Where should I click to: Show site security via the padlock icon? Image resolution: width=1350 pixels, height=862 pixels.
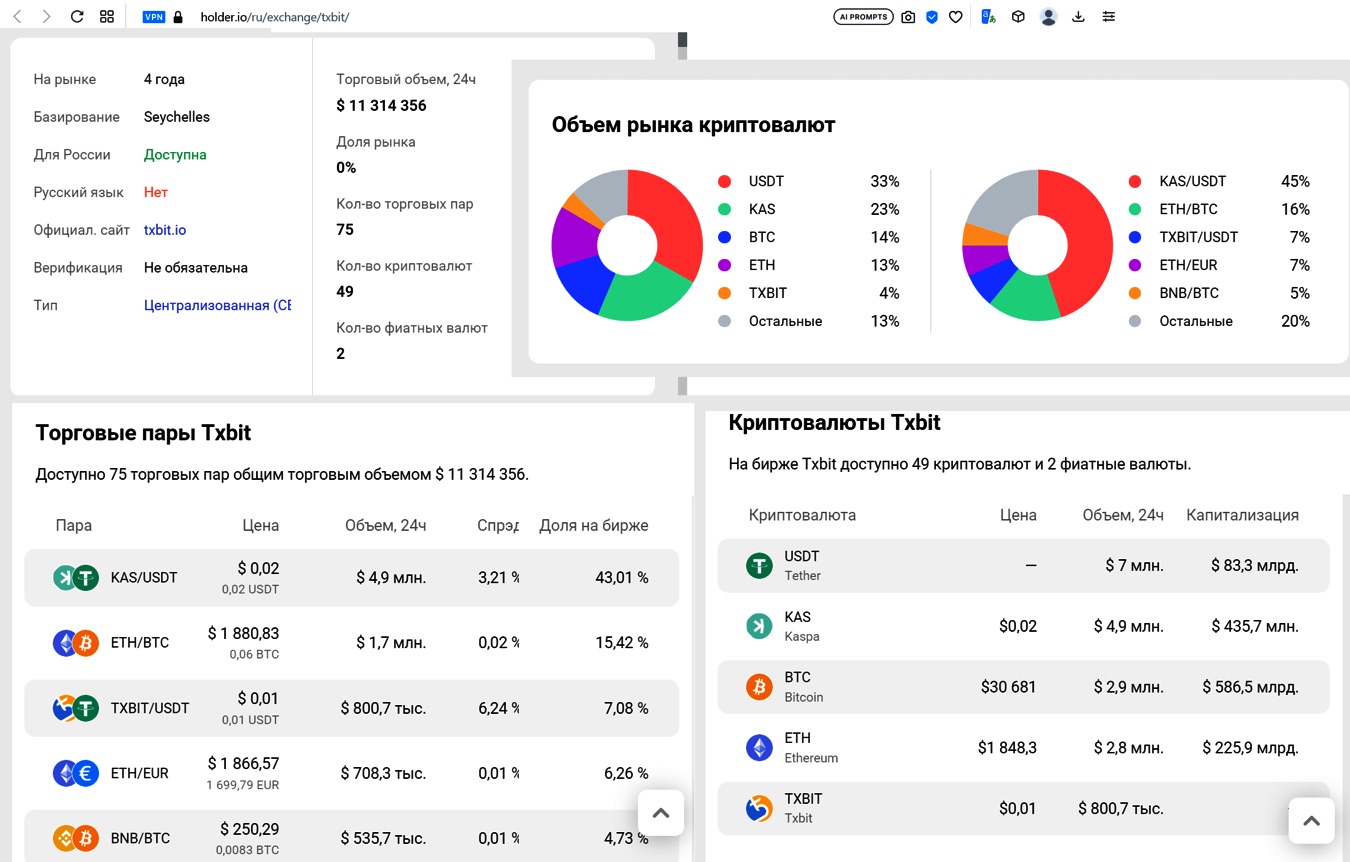coord(178,17)
